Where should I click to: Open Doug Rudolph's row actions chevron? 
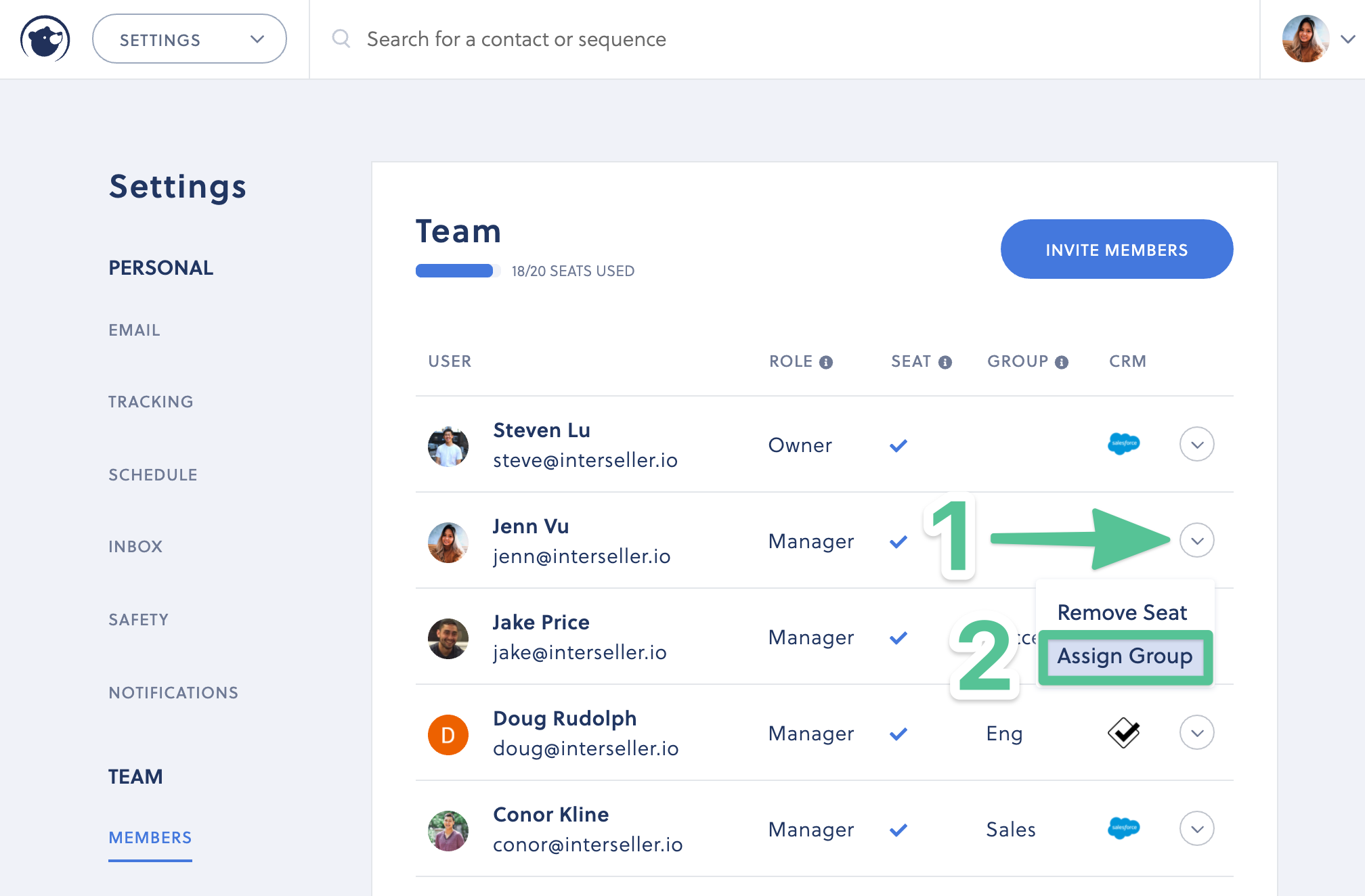1196,732
